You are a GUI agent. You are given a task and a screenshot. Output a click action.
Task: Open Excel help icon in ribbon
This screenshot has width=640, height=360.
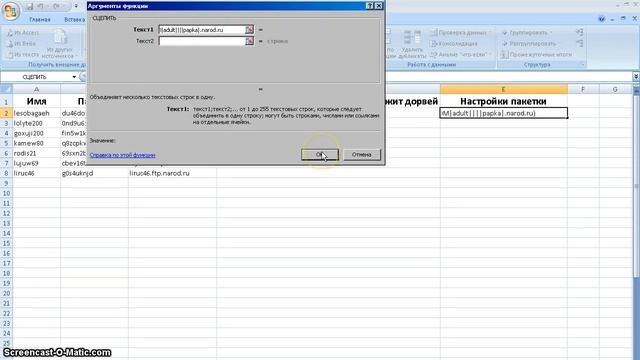601,19
